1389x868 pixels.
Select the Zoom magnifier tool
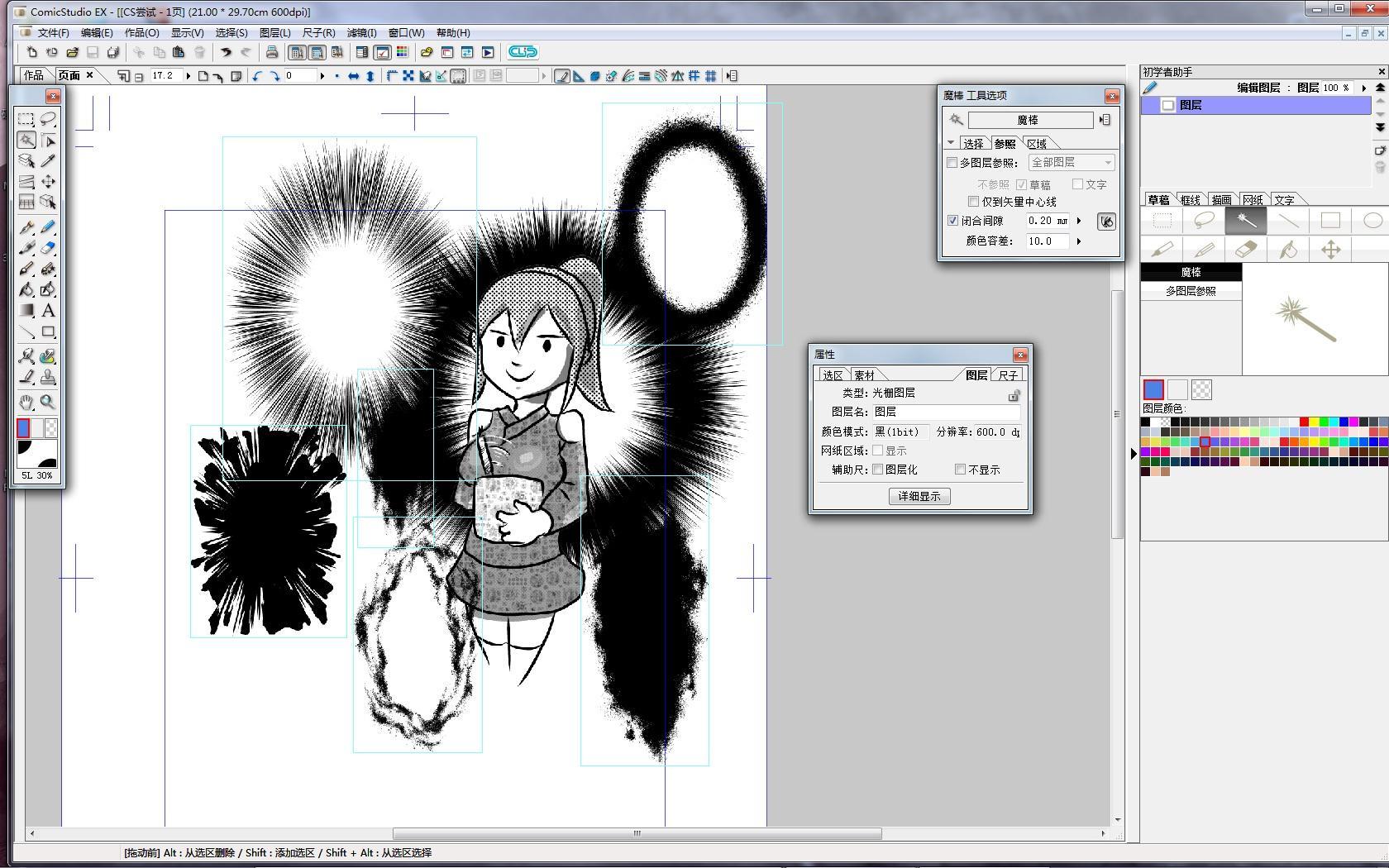48,403
